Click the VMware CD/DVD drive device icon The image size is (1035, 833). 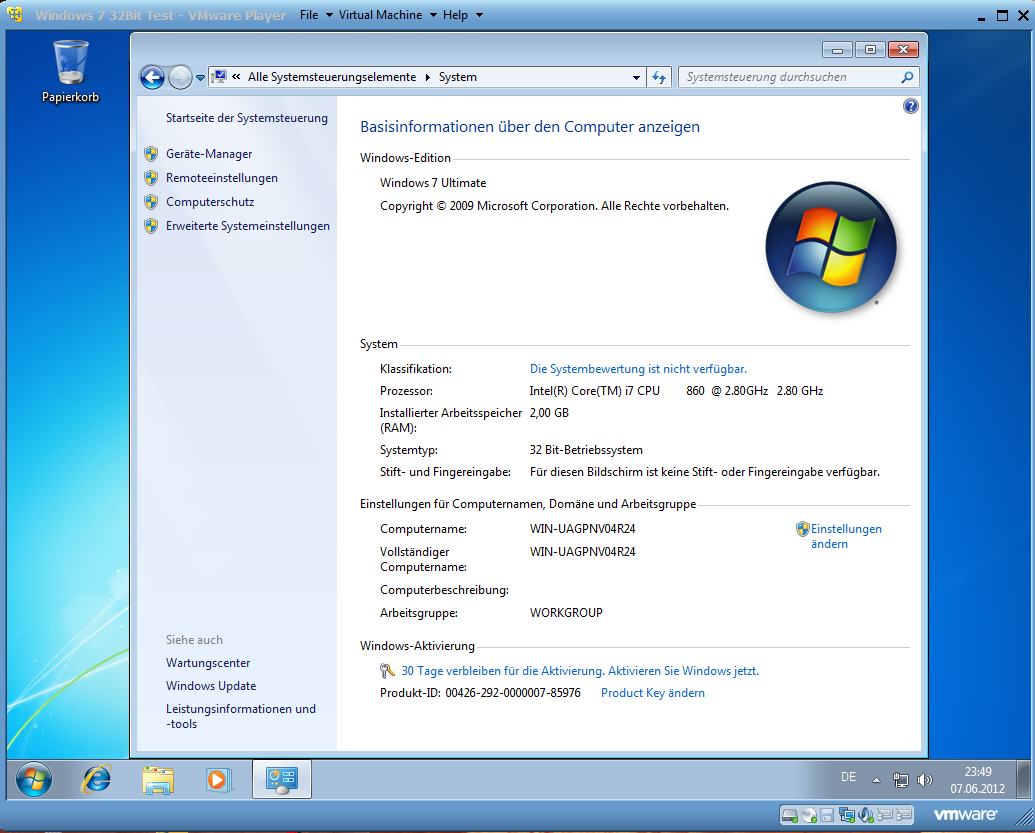(x=809, y=815)
